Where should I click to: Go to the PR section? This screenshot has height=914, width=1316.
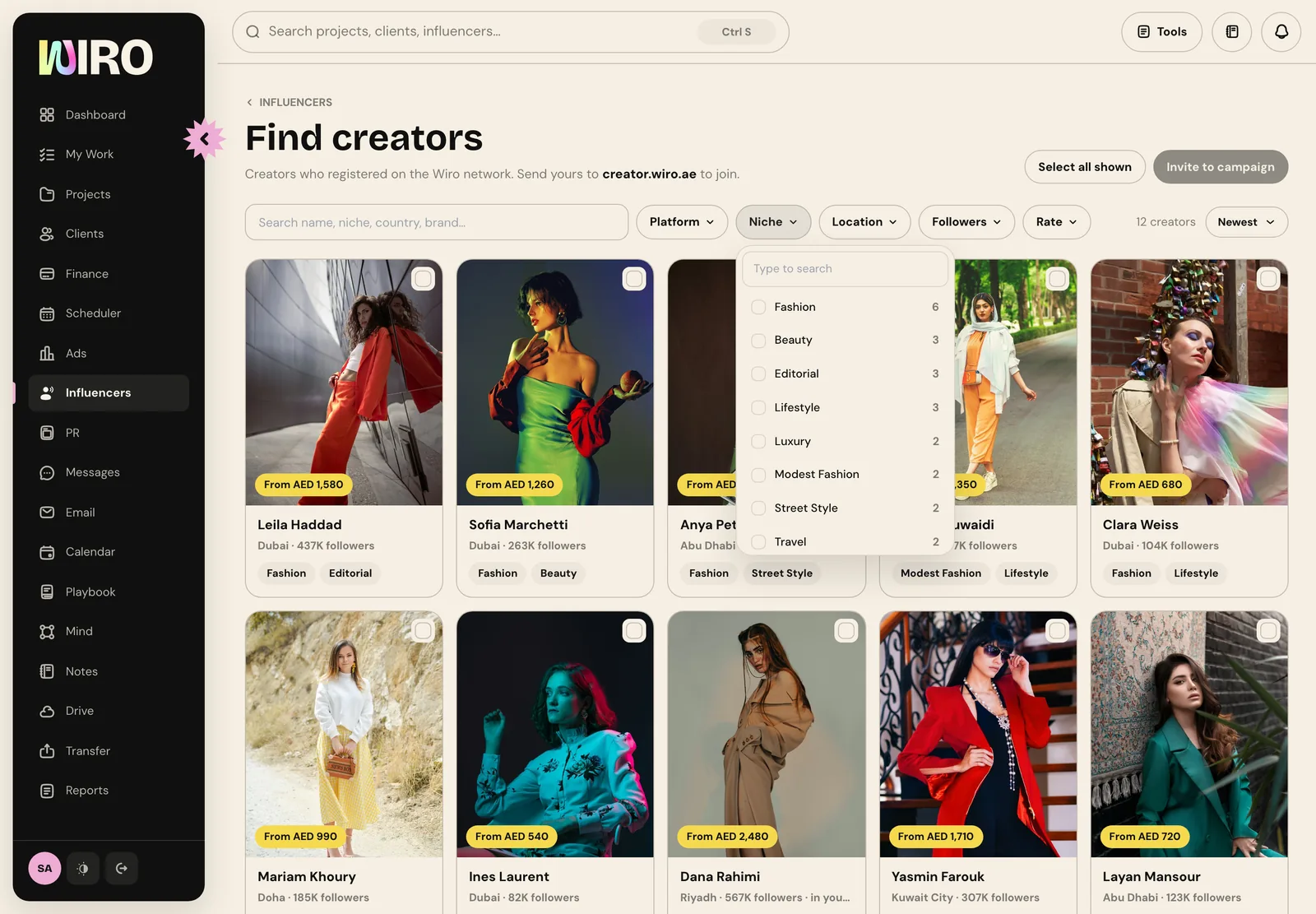[x=109, y=433]
